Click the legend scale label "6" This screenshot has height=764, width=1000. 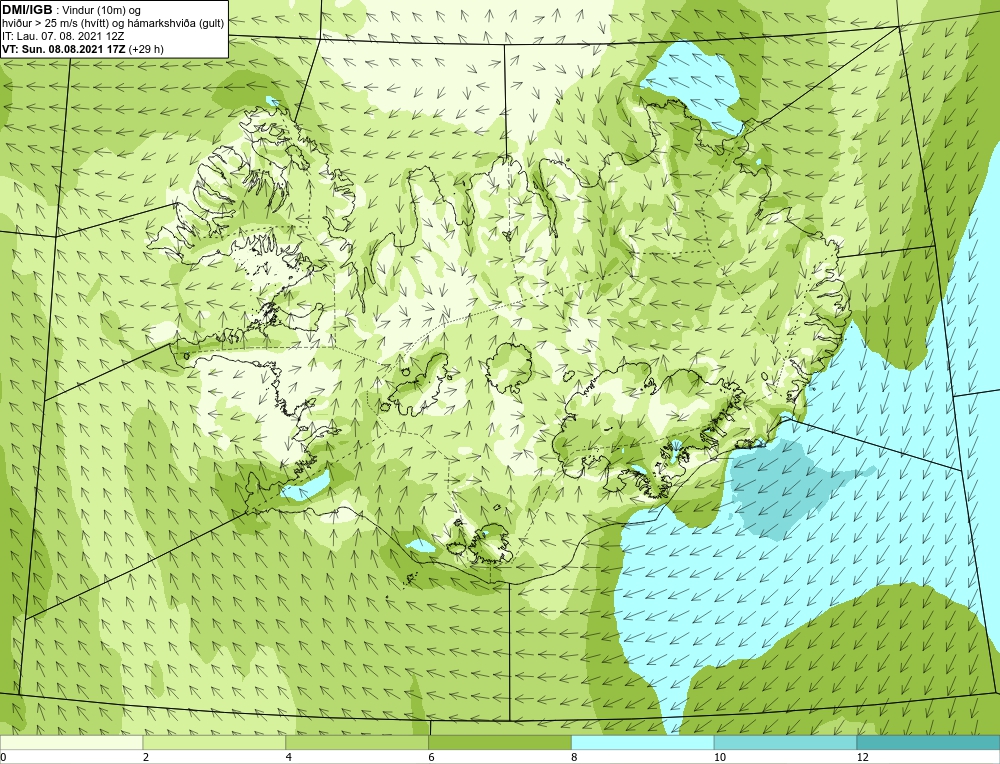click(x=432, y=757)
